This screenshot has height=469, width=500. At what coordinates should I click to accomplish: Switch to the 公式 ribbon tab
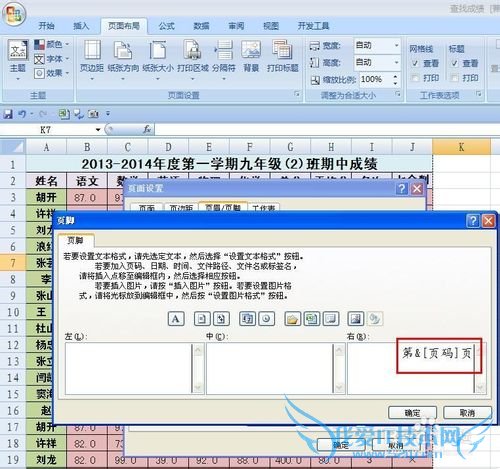tap(167, 26)
